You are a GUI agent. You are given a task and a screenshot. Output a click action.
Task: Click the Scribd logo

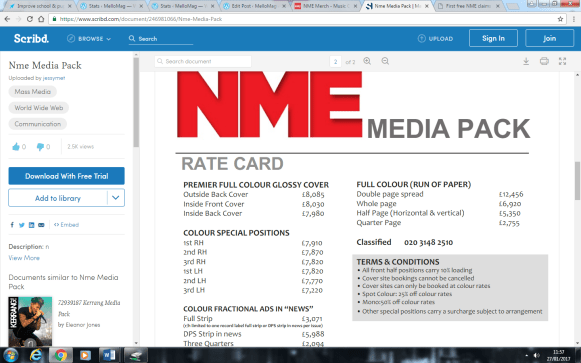31,39
